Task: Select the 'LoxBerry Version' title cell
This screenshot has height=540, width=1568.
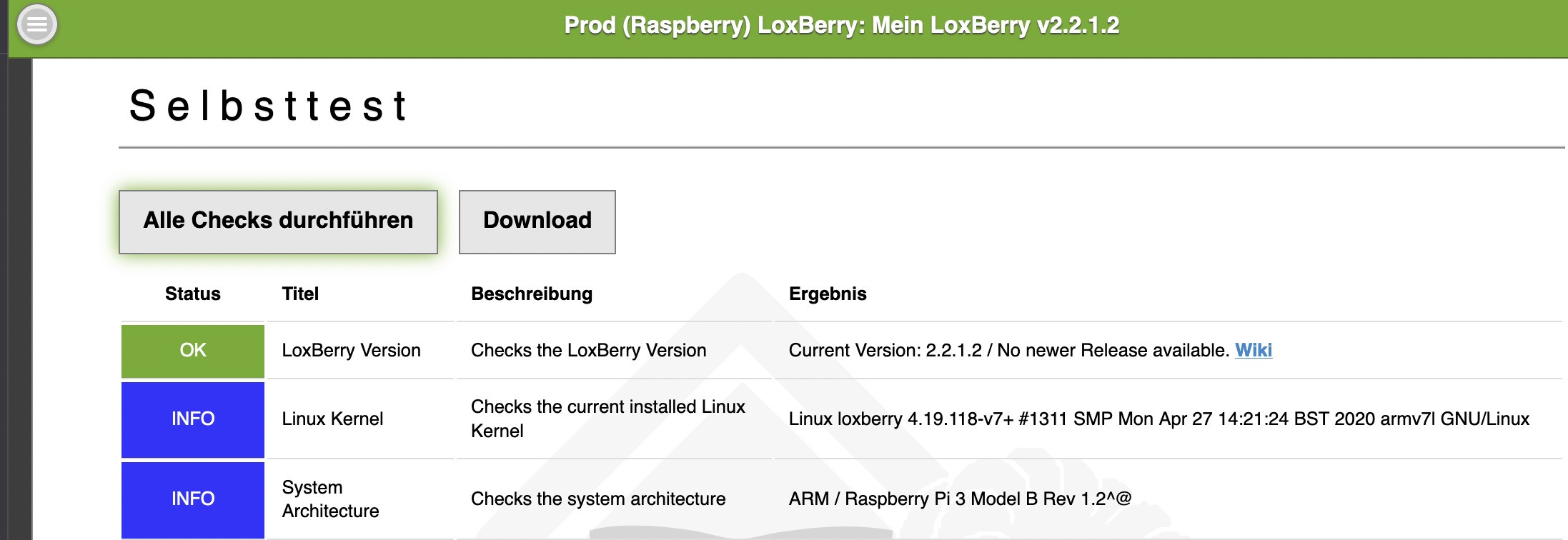Action: tap(351, 350)
